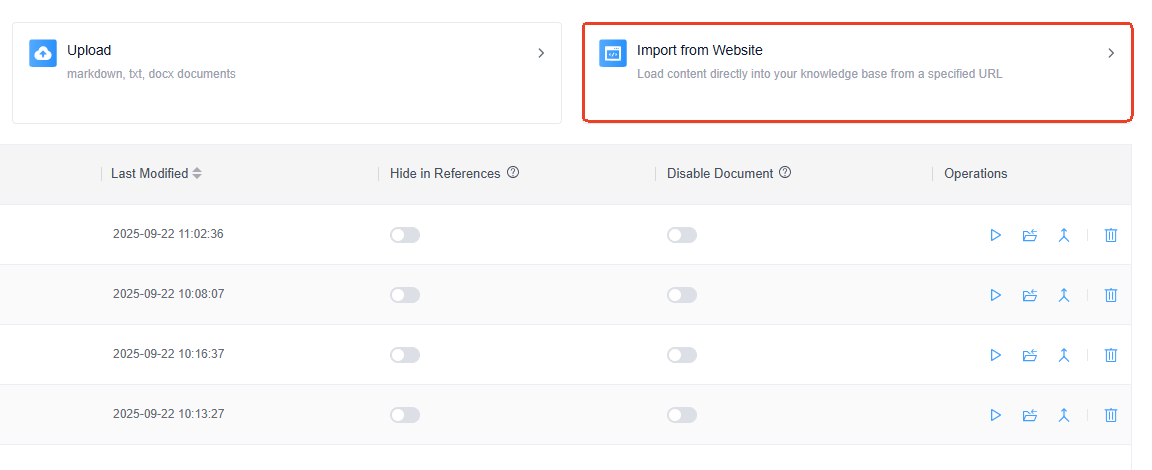Open the Import from Website chevron arrow
The width and height of the screenshot is (1152, 470).
pyautogui.click(x=1110, y=53)
